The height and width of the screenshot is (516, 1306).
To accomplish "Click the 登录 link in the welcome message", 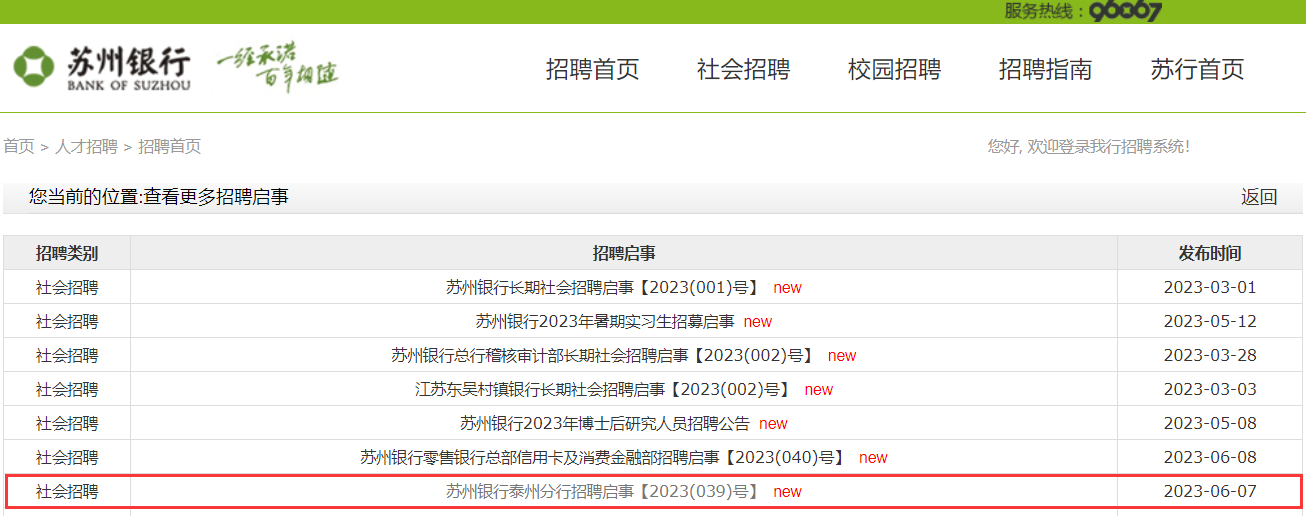I will 1073,146.
